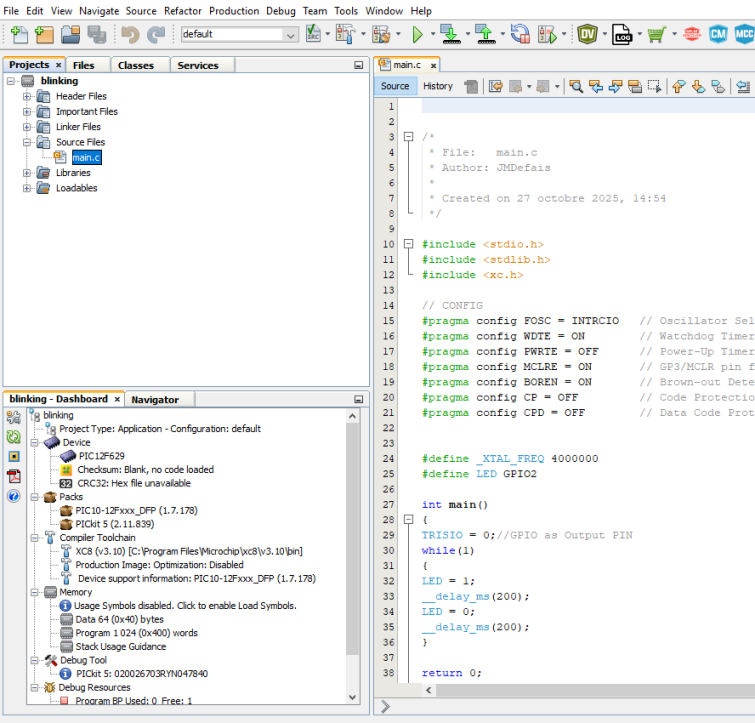Open the MCC code configurator icon

[744, 34]
